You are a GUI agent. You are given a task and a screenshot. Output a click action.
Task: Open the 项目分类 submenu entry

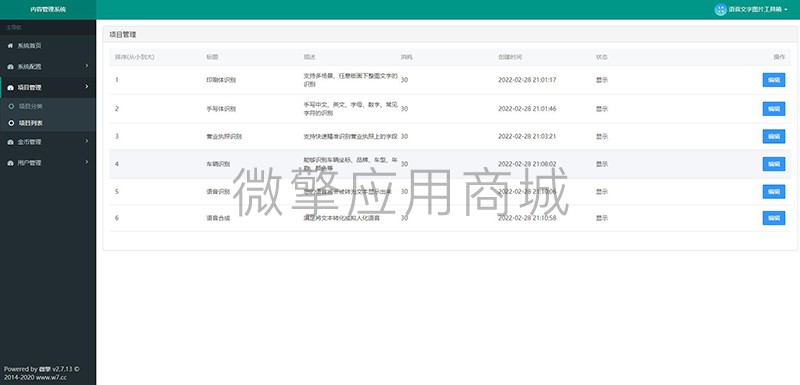click(x=48, y=106)
